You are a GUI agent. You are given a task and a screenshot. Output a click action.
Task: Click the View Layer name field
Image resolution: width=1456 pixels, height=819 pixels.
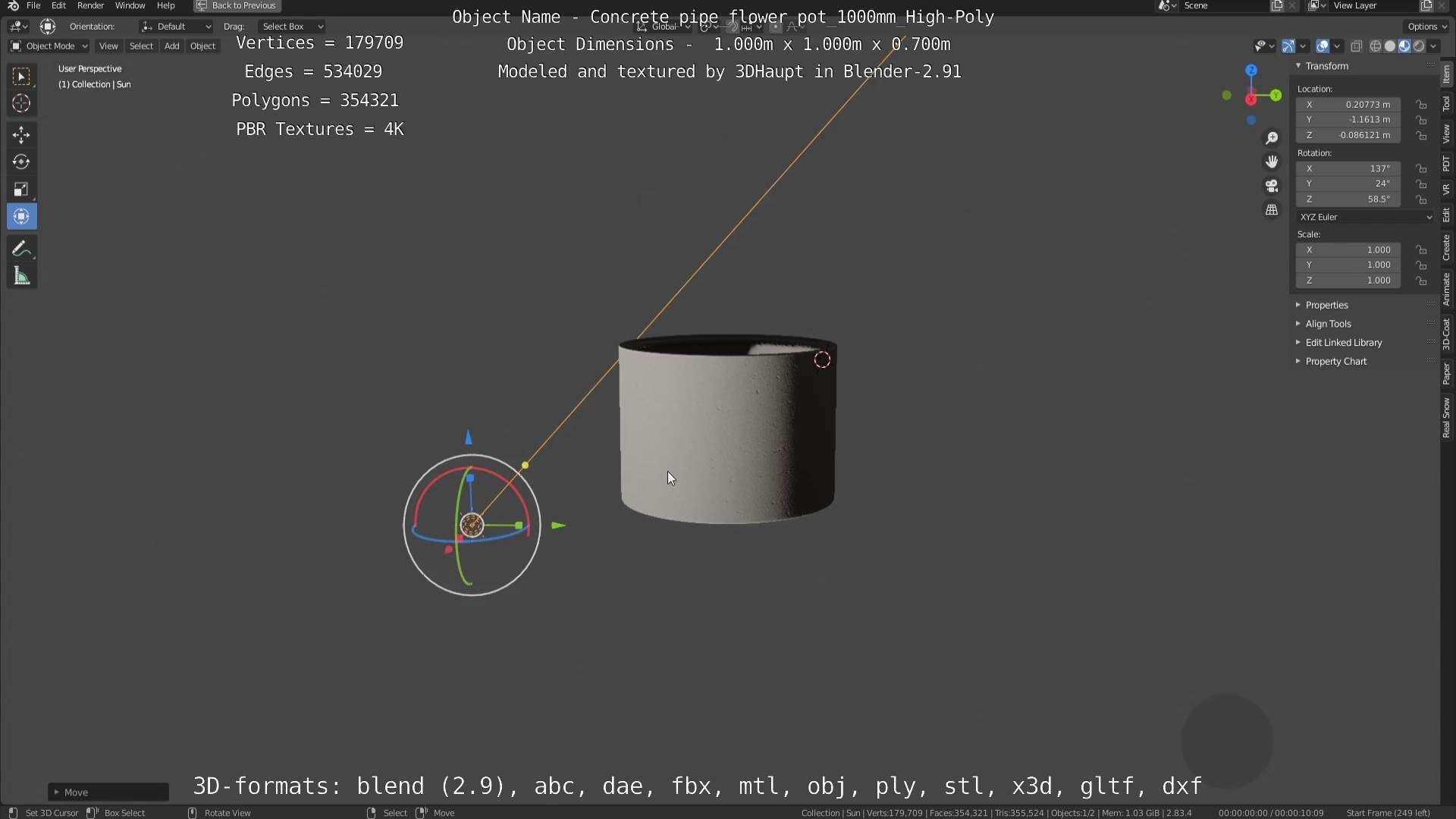pos(1373,6)
